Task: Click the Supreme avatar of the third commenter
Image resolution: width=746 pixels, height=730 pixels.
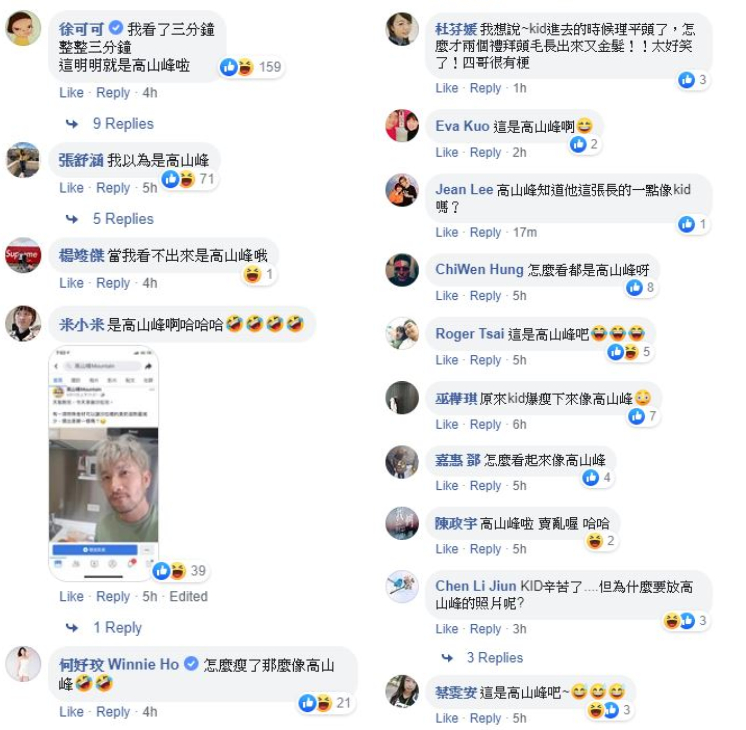Action: tap(23, 255)
